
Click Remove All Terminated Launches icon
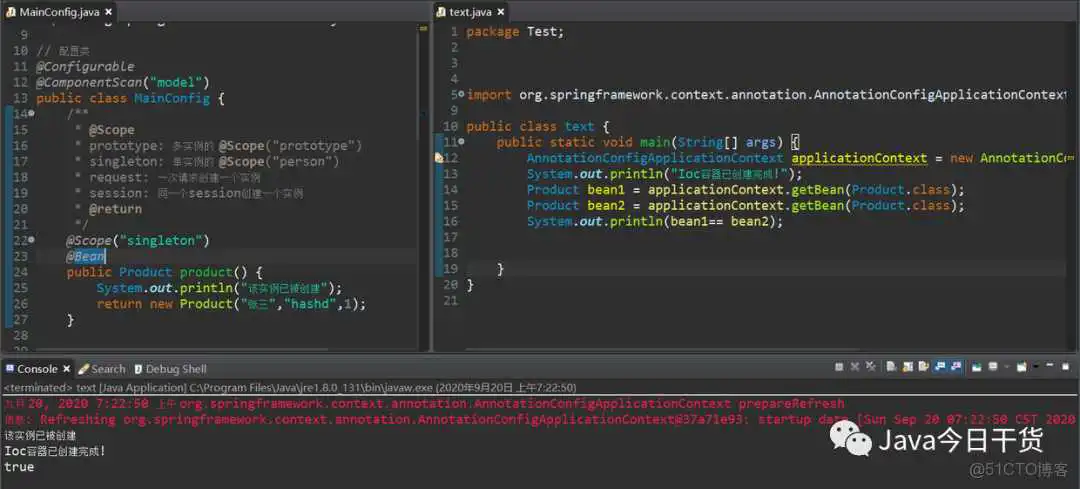[871, 367]
